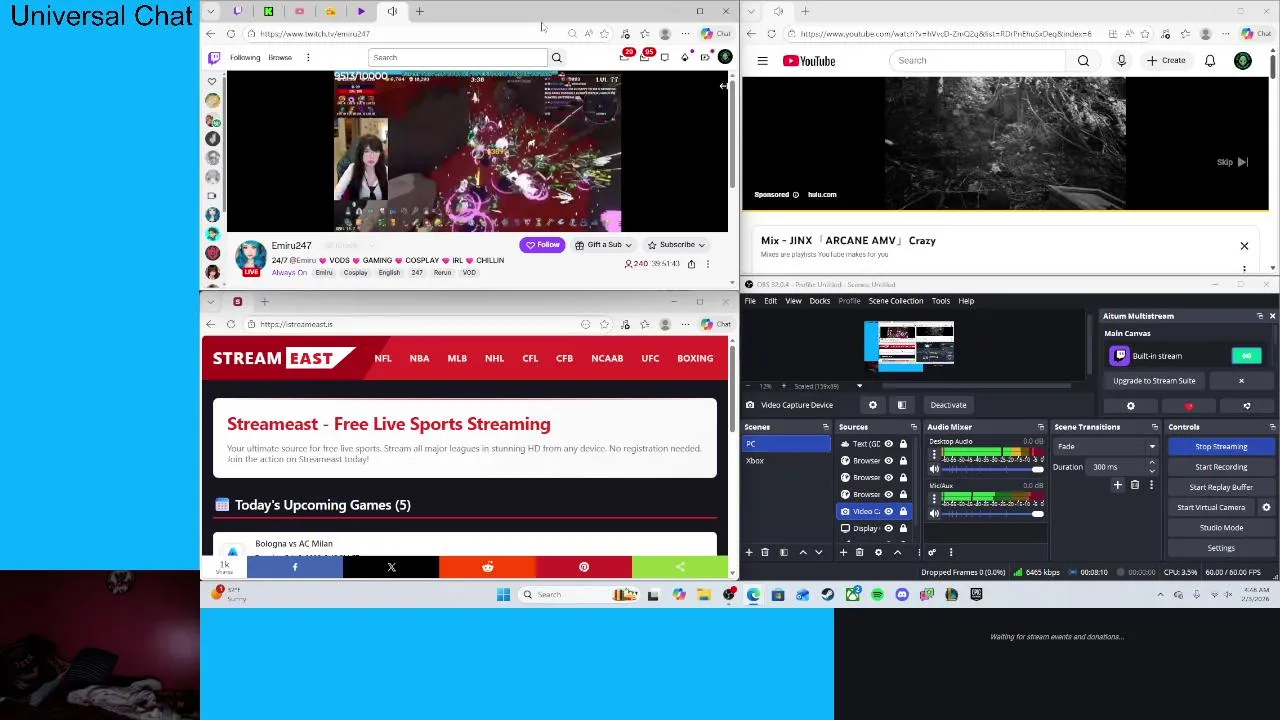Toggle Aitum Built-in stream button
This screenshot has width=1280, height=720.
[x=1246, y=356]
